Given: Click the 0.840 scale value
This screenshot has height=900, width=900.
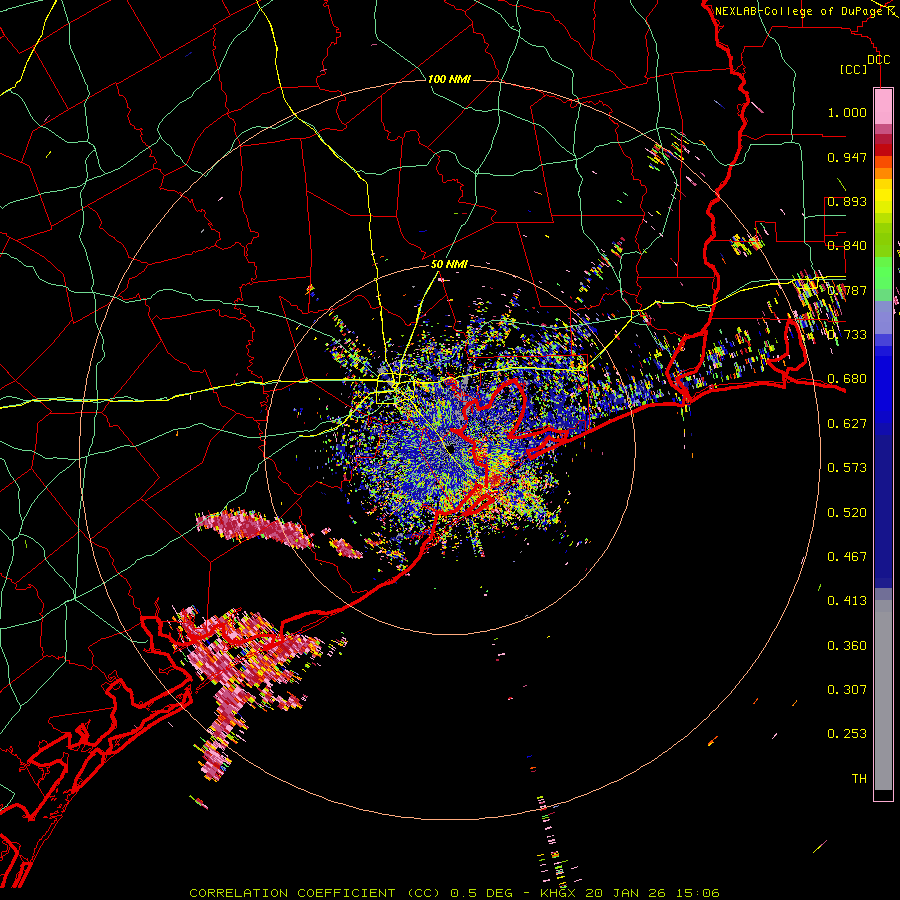Looking at the screenshot, I should 847,246.
